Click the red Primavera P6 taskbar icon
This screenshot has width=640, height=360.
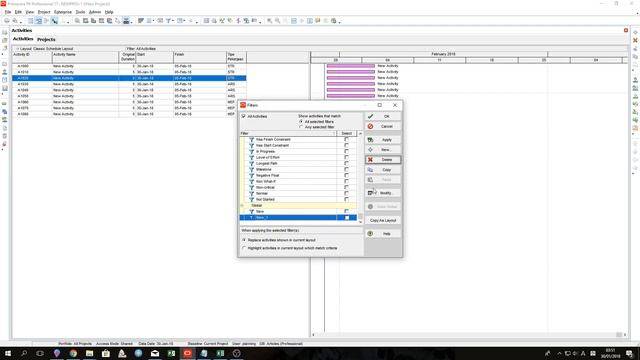pos(187,353)
